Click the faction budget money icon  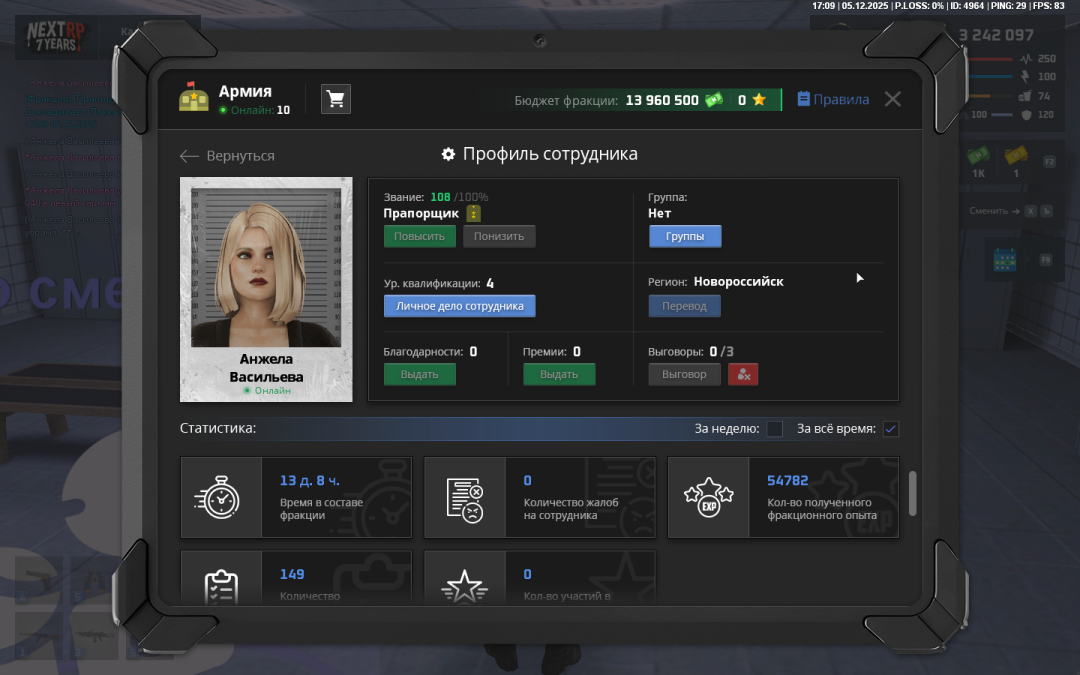(714, 100)
